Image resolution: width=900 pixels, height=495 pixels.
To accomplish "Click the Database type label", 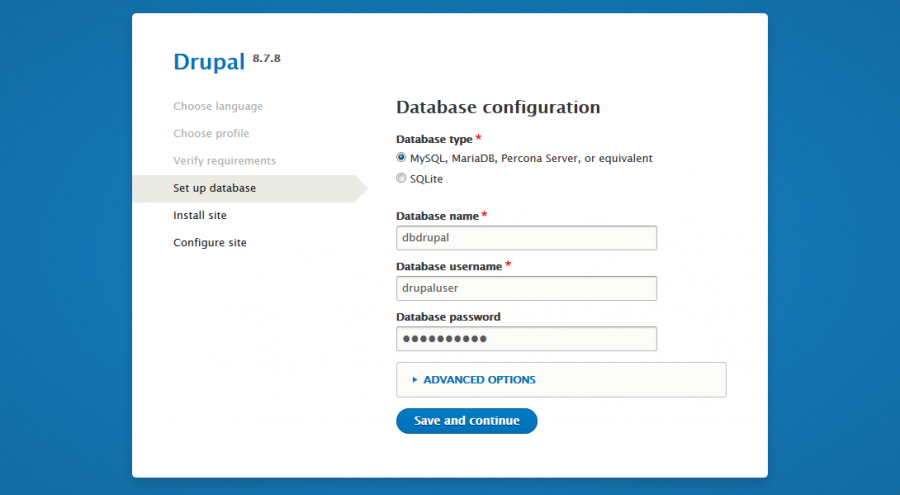I will pos(435,139).
